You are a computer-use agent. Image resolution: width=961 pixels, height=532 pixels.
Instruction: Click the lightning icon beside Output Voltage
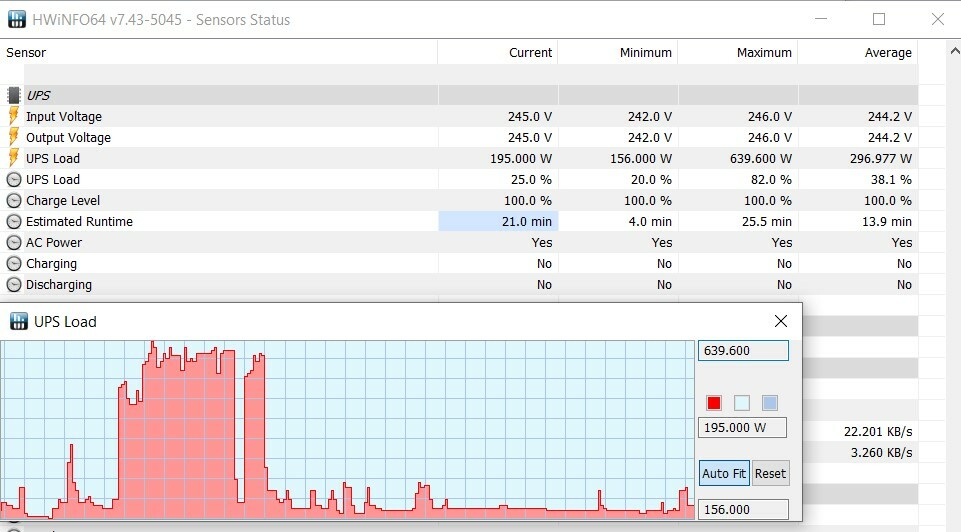[x=13, y=136]
